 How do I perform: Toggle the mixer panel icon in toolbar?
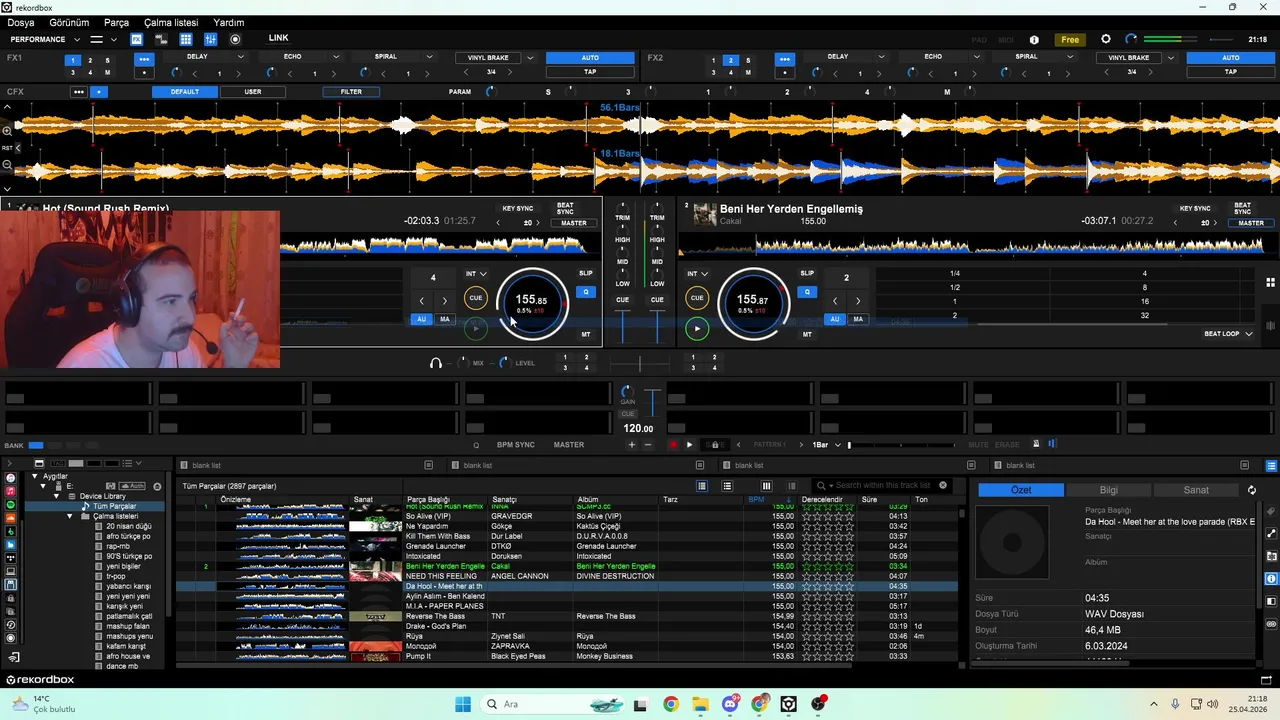tap(211, 39)
